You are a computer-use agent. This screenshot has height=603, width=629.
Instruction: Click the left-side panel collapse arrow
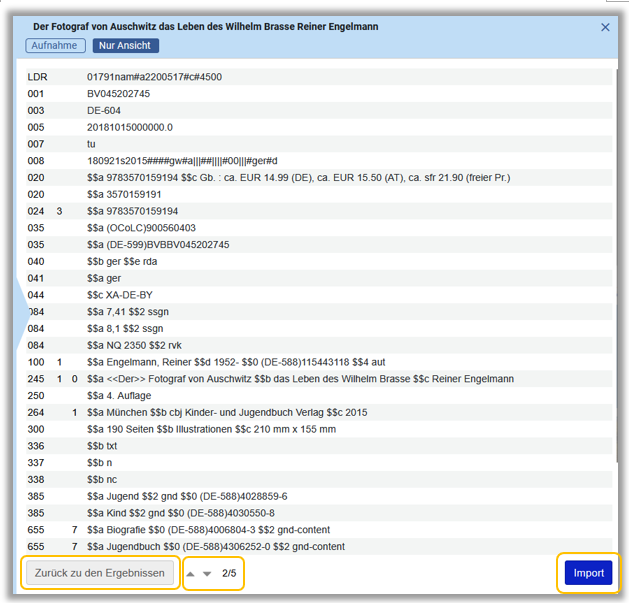(x=22, y=313)
